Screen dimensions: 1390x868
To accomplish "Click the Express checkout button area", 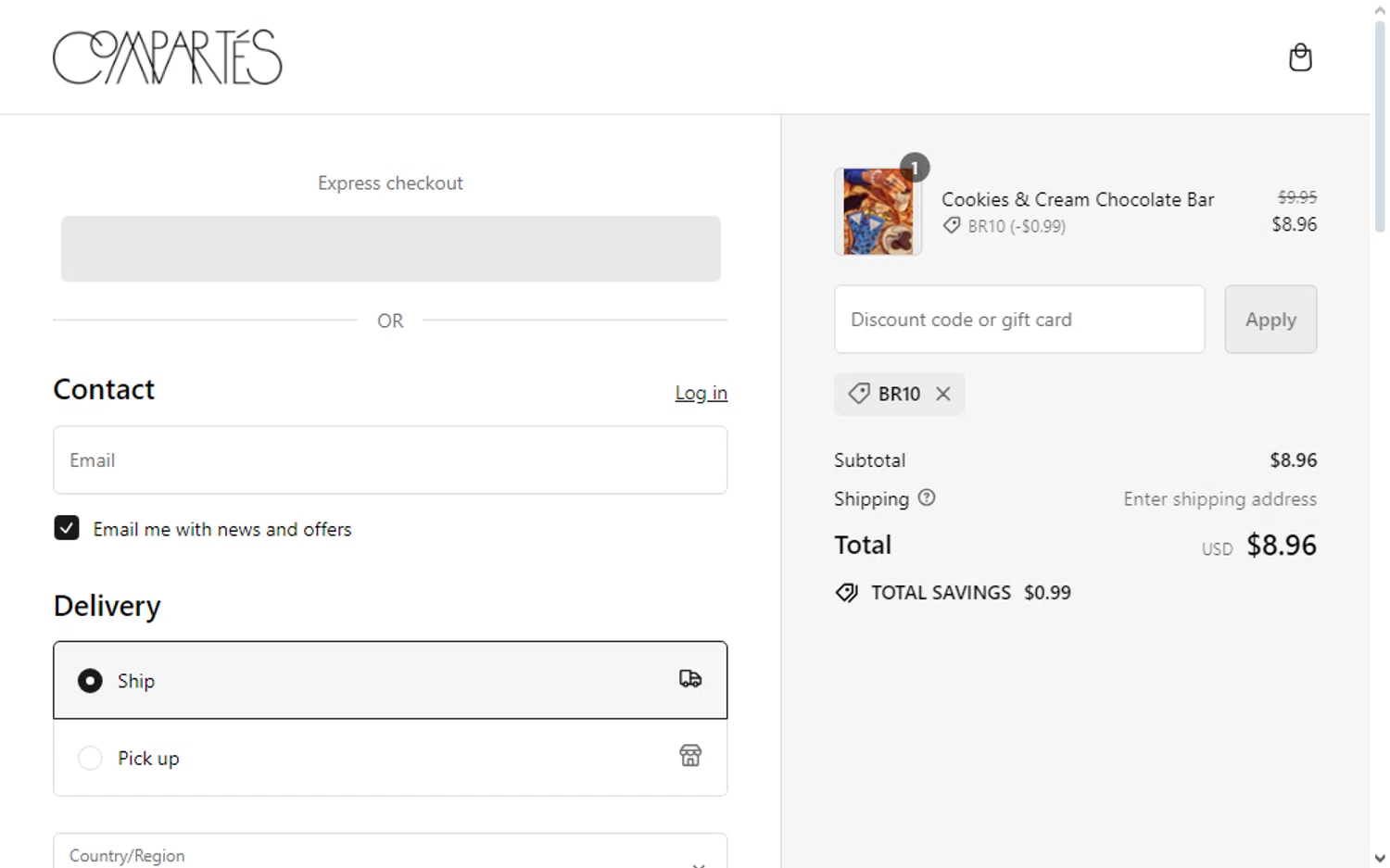I will tap(390, 248).
